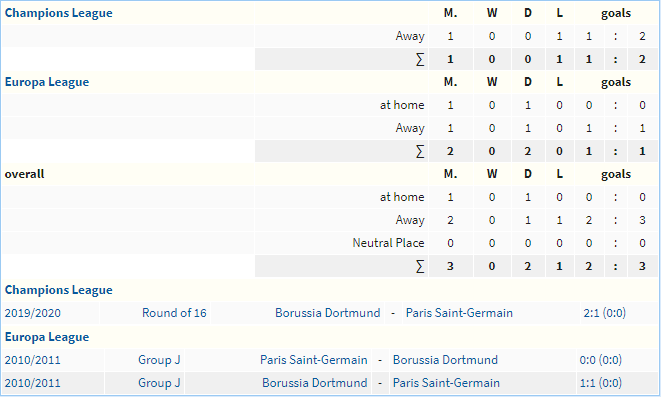The height and width of the screenshot is (397, 661).
Task: Open Paris Saint-Germain as home team in 0:0 match
Action: pos(314,360)
